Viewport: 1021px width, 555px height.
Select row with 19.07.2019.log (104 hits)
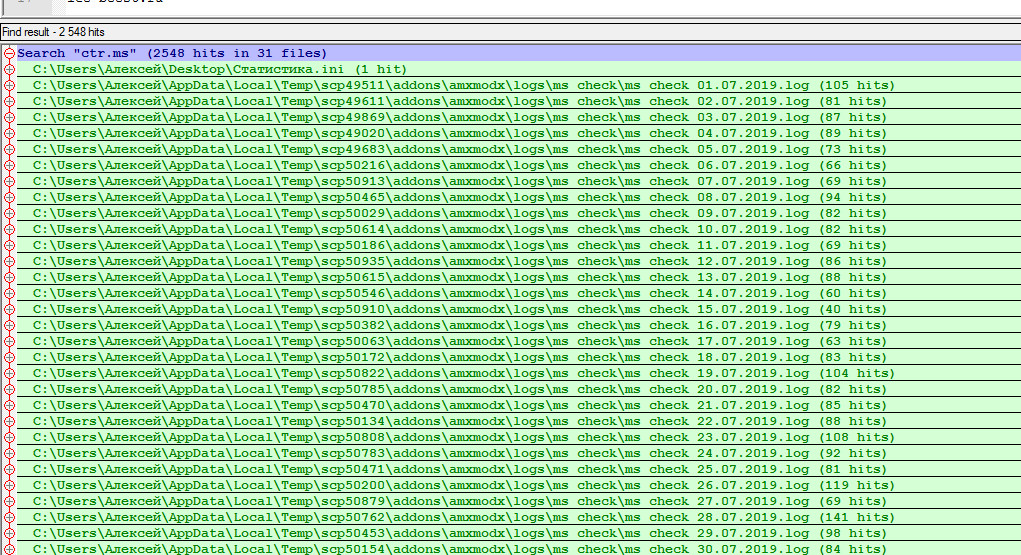[518, 374]
